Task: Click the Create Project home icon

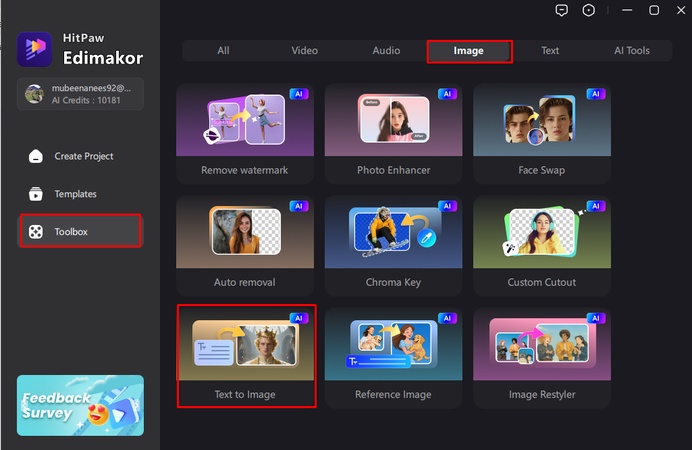Action: (36, 156)
